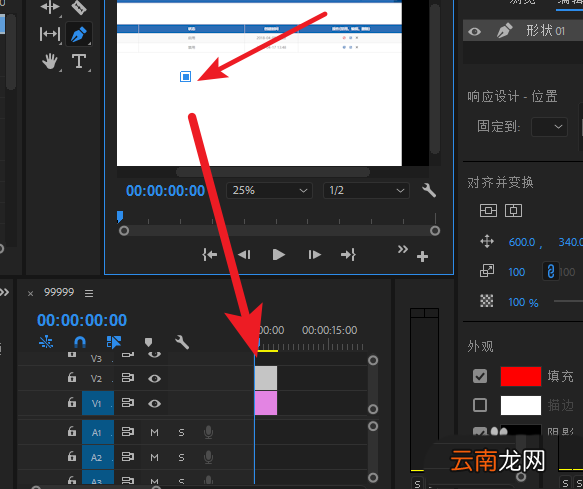Go to Out point button
This screenshot has width=583, height=489.
(348, 255)
